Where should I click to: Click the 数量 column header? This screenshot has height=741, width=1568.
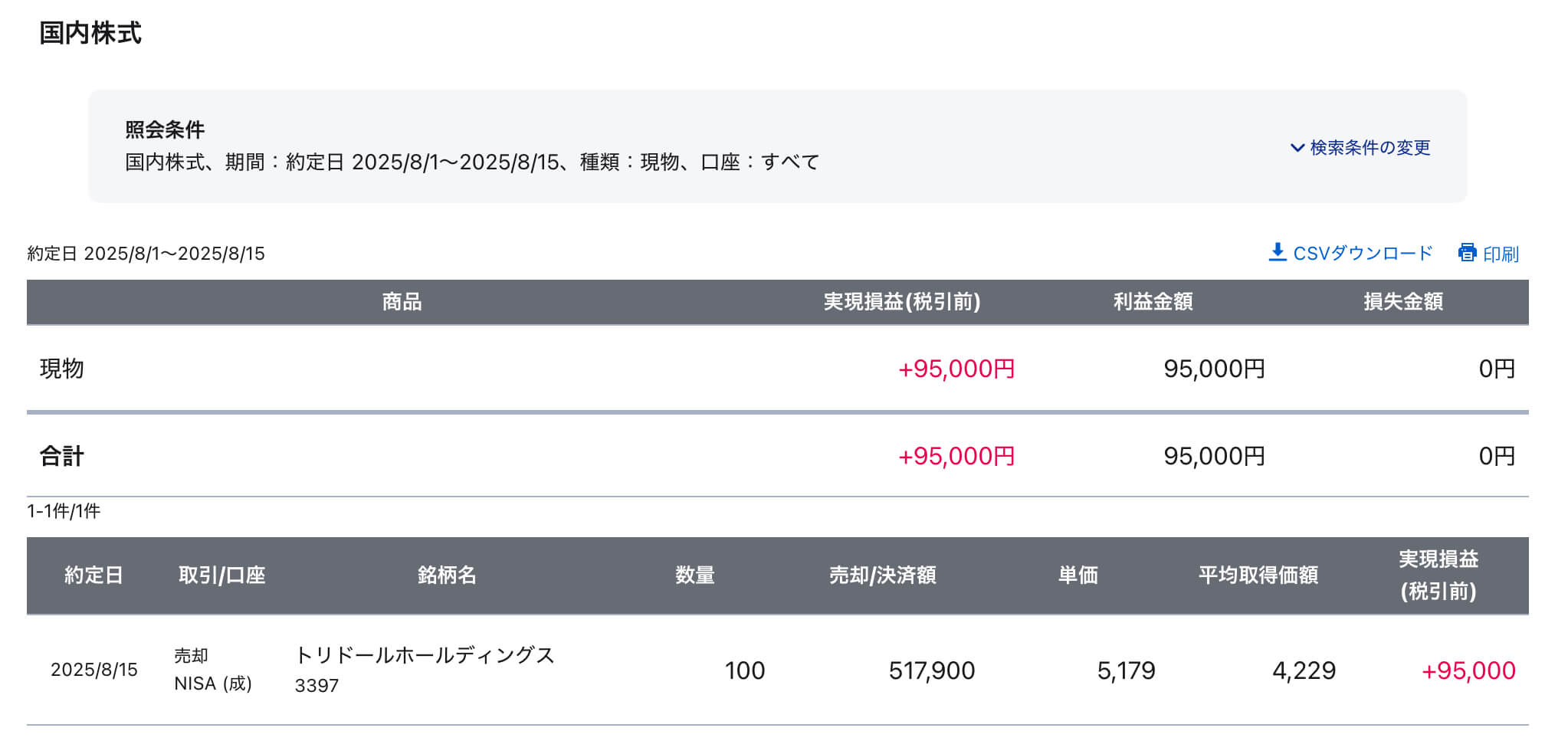coord(694,575)
